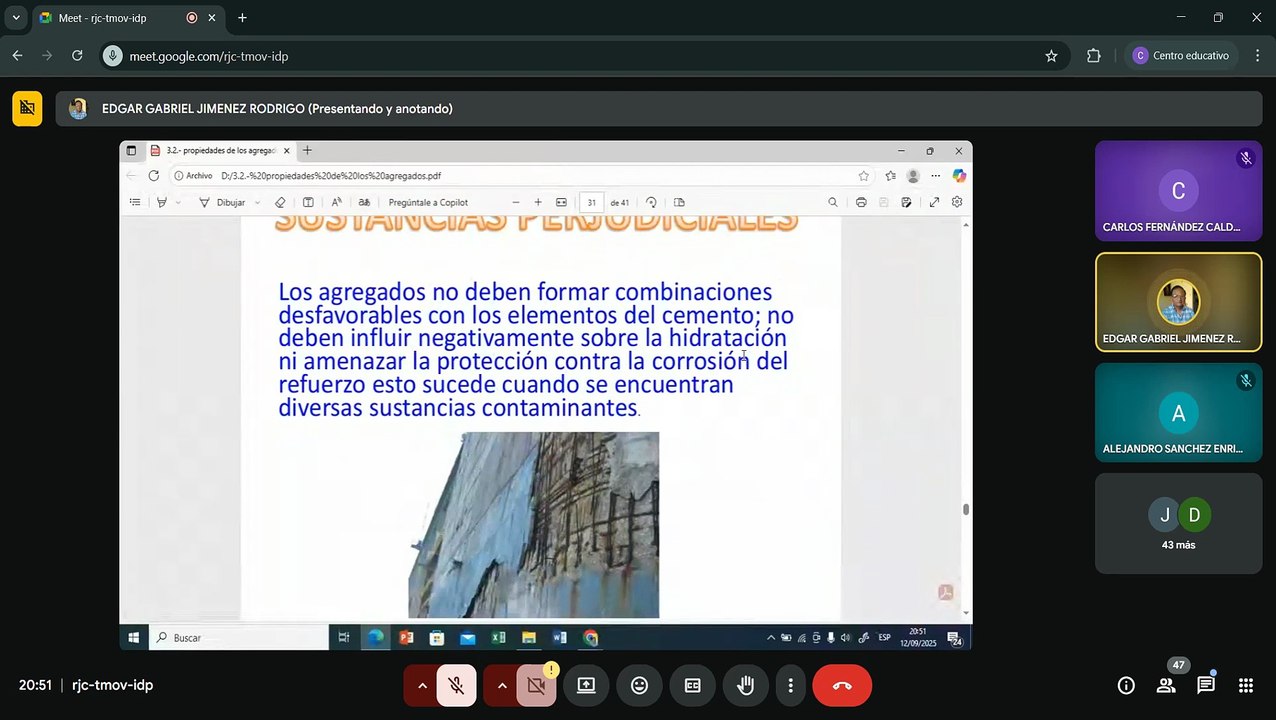
Task: Open the '43 más' participants tile
Action: tap(1178, 523)
